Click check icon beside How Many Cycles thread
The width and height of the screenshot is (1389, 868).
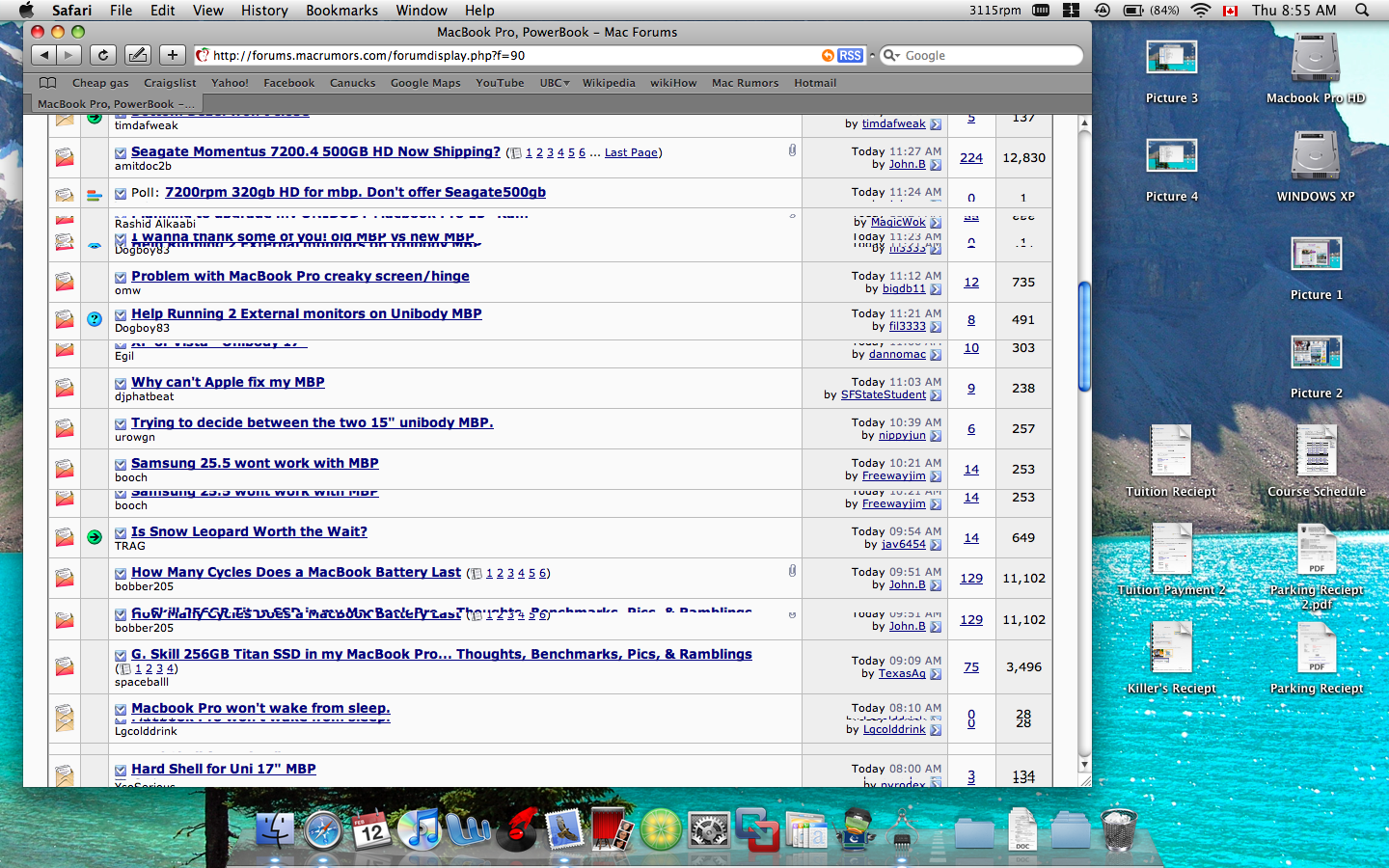121,573
